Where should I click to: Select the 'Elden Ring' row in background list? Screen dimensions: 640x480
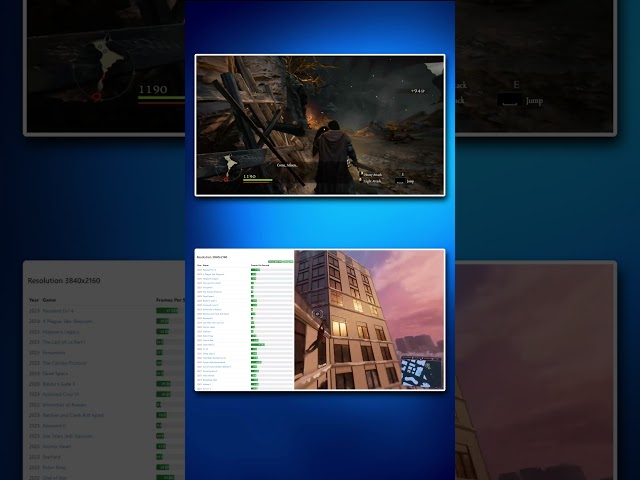pos(106,467)
